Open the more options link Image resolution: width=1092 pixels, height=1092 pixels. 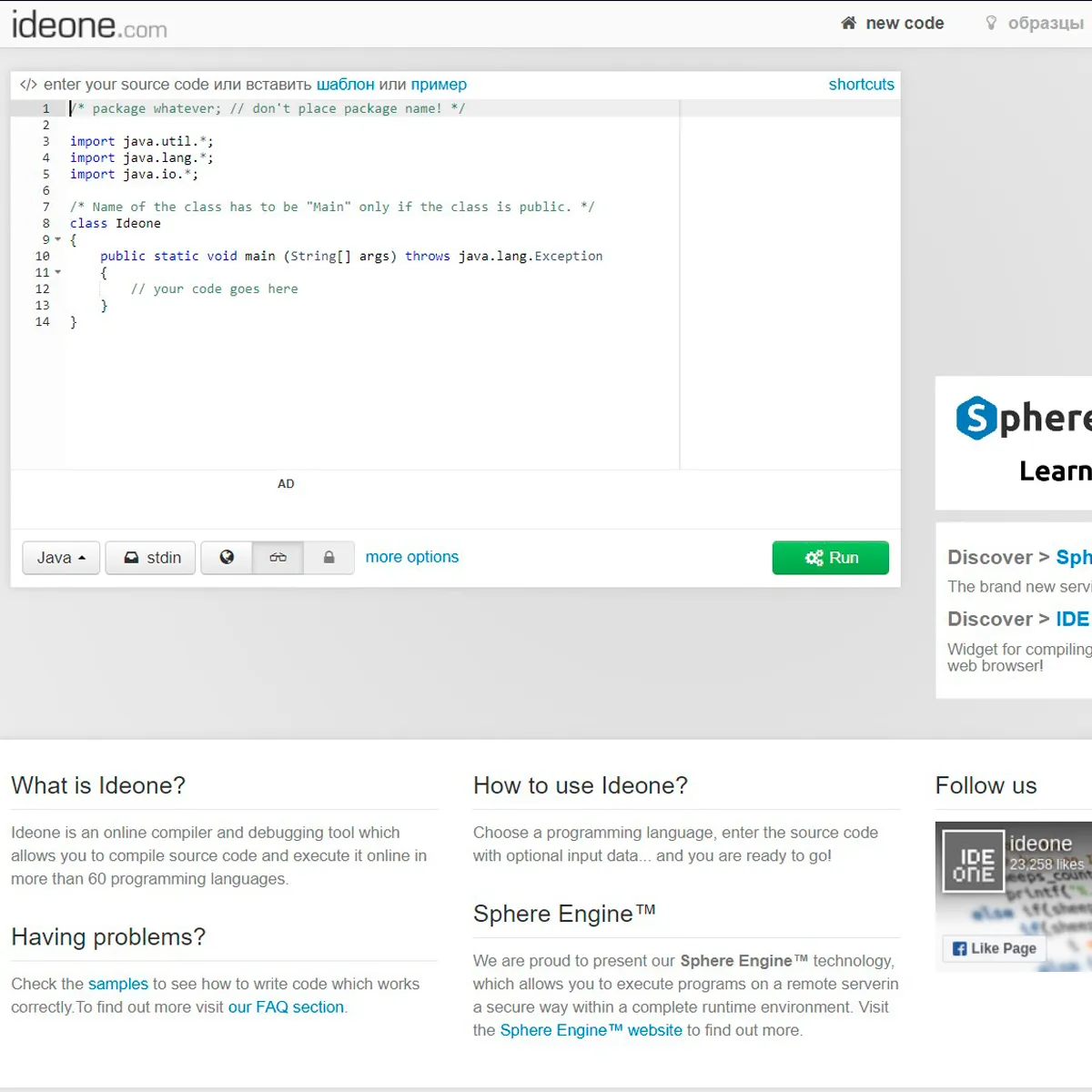(x=412, y=557)
